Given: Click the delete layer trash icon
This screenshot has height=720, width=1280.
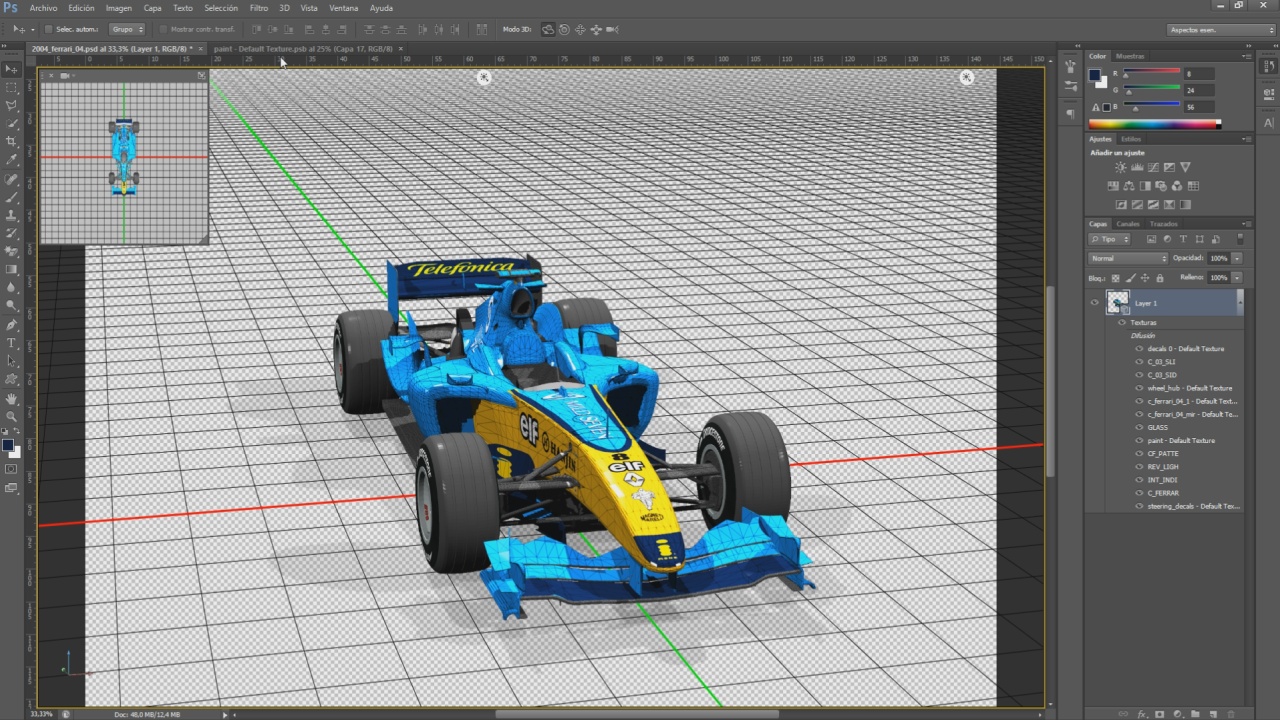Looking at the screenshot, I should tap(1229, 714).
